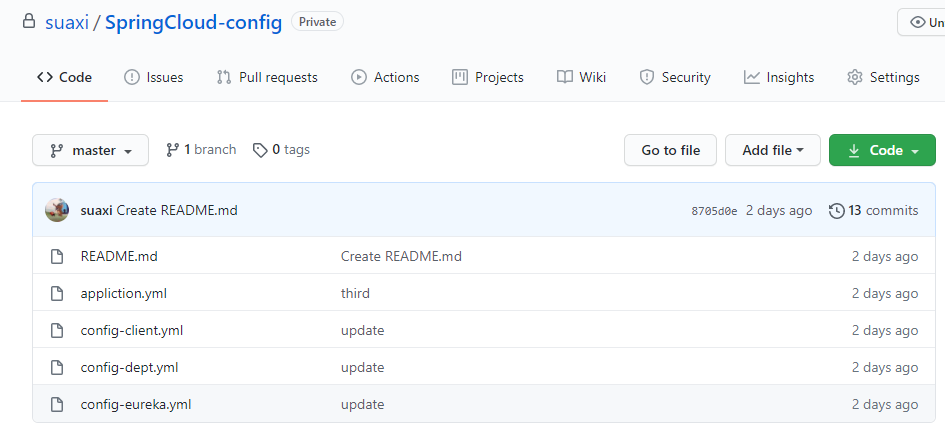Image resolution: width=945 pixels, height=431 pixels.
Task: Click "2 days ago" in the config-eureka.yml row
Action: 885,404
